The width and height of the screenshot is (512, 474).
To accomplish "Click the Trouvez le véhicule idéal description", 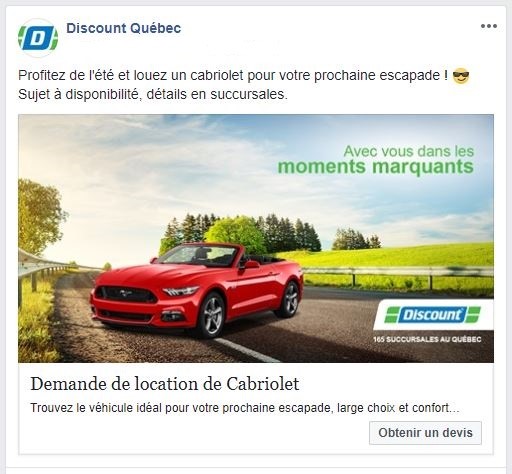I will [245, 408].
